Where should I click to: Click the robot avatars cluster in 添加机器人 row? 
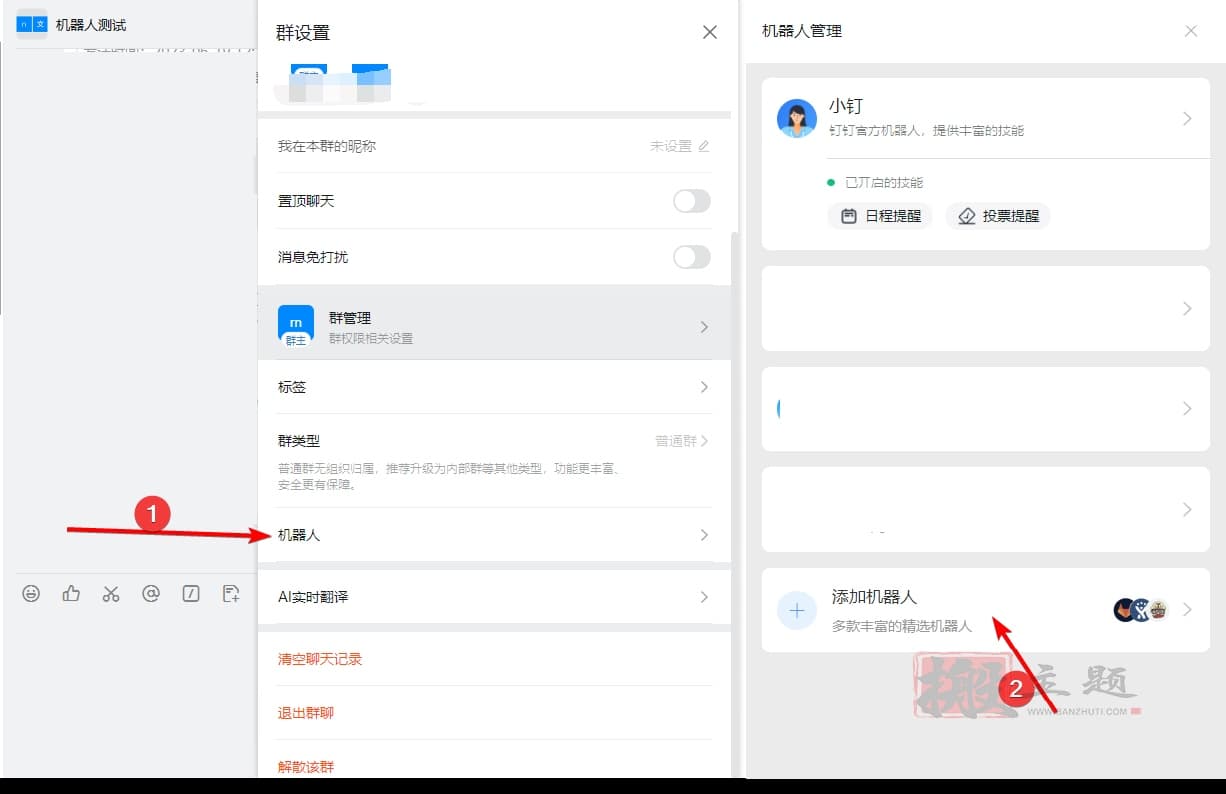[1141, 610]
